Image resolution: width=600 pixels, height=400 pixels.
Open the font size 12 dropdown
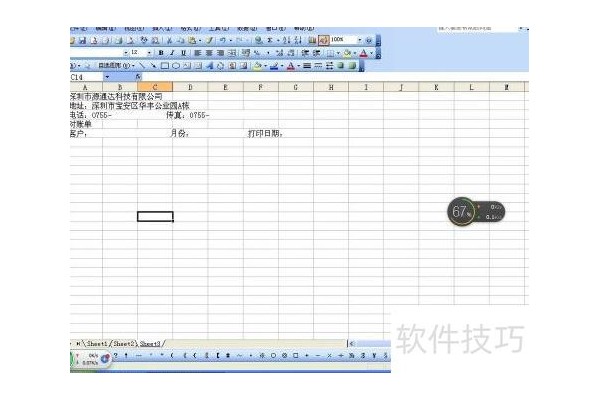(149, 53)
